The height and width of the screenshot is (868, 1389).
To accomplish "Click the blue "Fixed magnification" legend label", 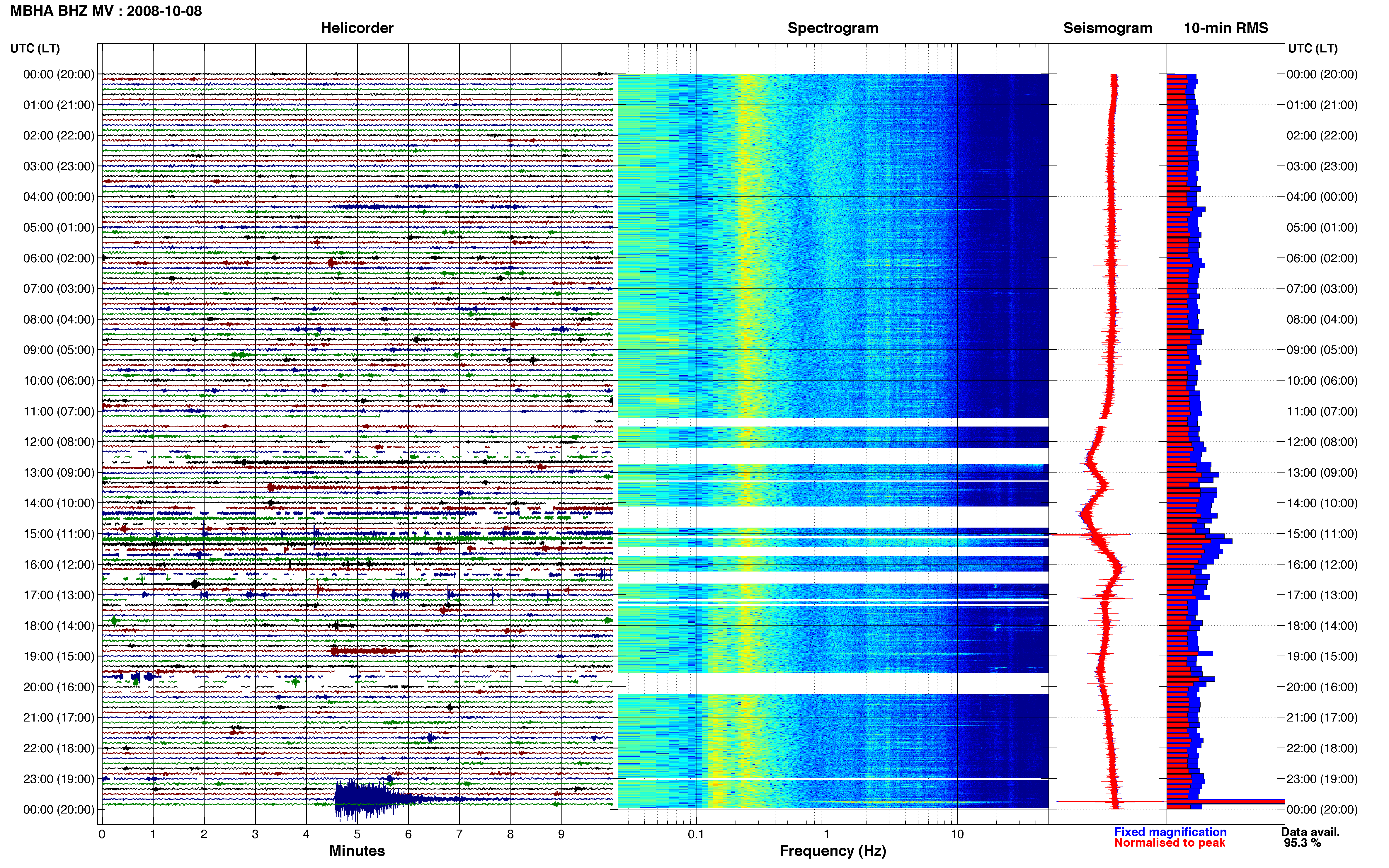I will (x=1170, y=832).
